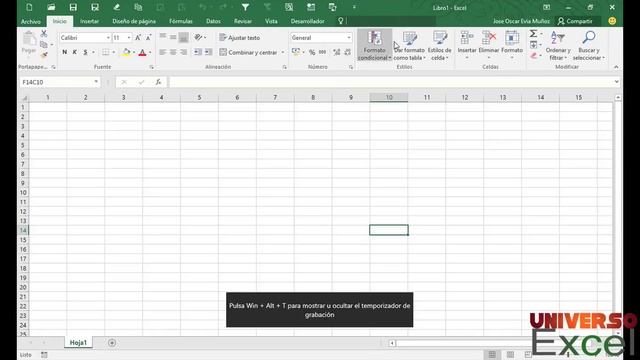Open the Fuente group dialog launcher

151,67
